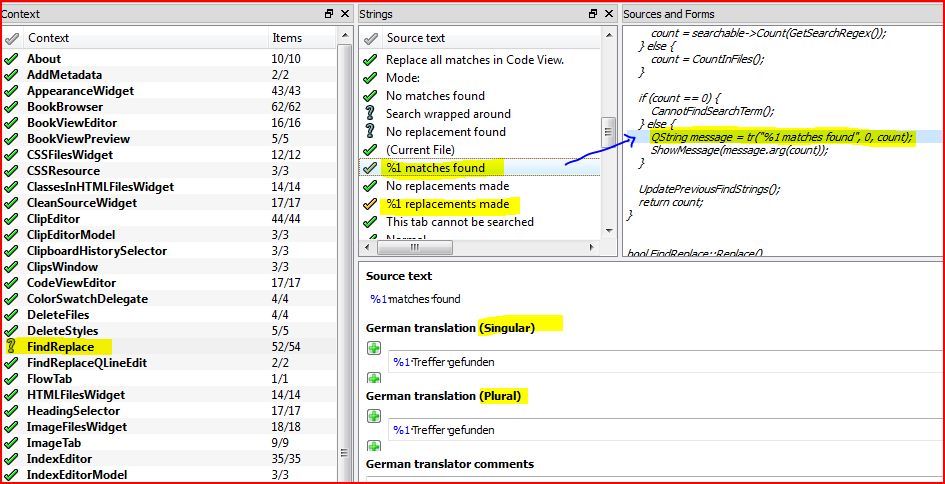Click the German Plural translation field

tap(666, 430)
